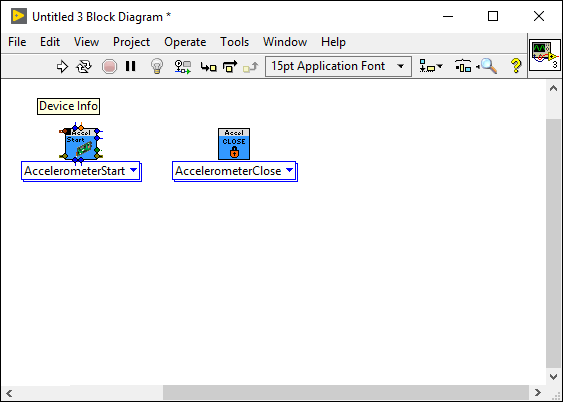Screen dimensions: 563x402
Task: Expand the AccelerometerStart selector arrow
Action: point(134,170)
